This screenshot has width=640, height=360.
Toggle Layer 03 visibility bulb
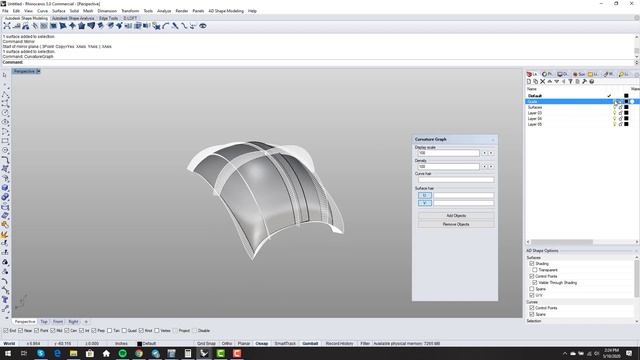coord(614,113)
